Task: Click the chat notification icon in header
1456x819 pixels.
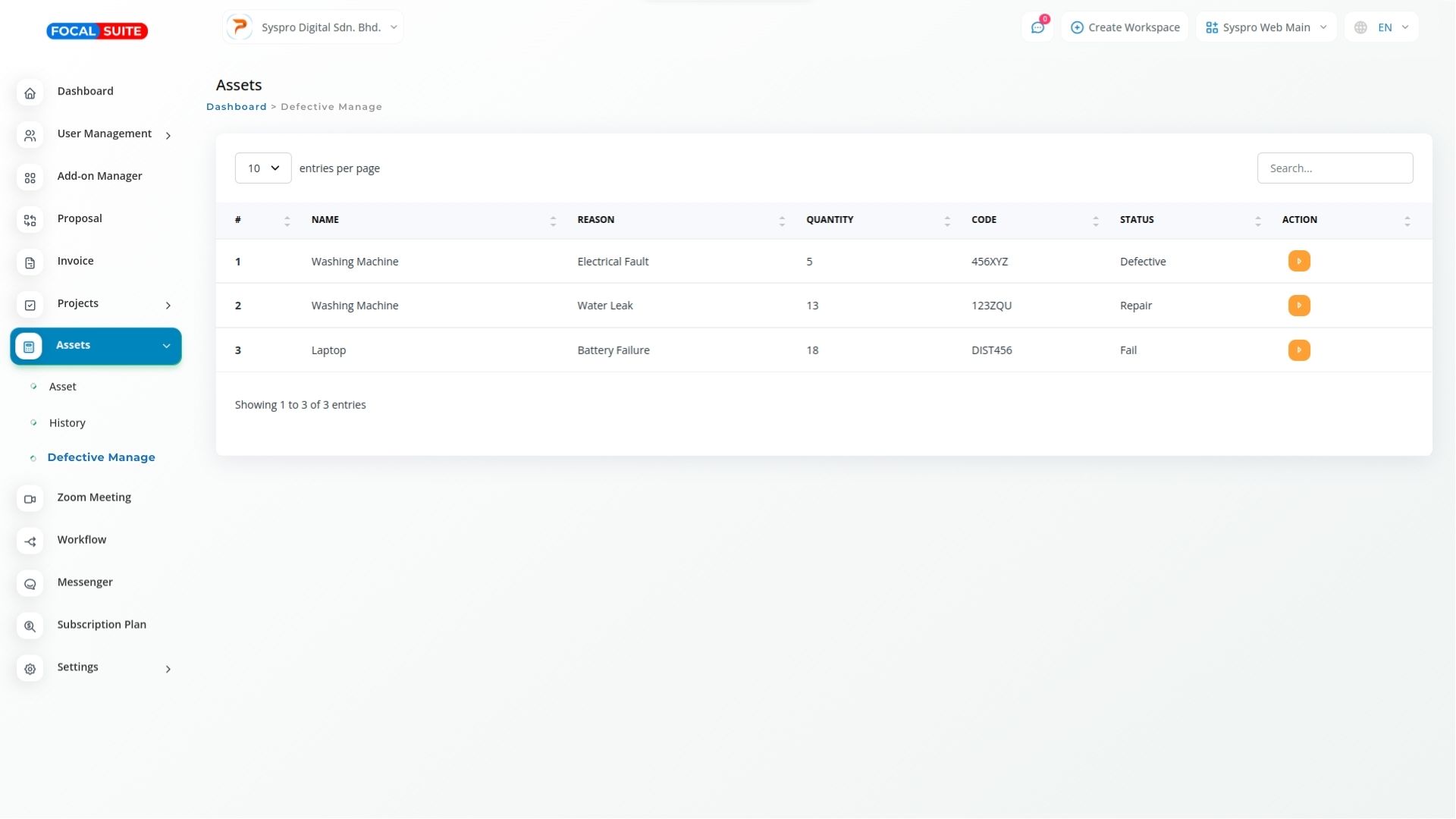Action: pyautogui.click(x=1037, y=27)
